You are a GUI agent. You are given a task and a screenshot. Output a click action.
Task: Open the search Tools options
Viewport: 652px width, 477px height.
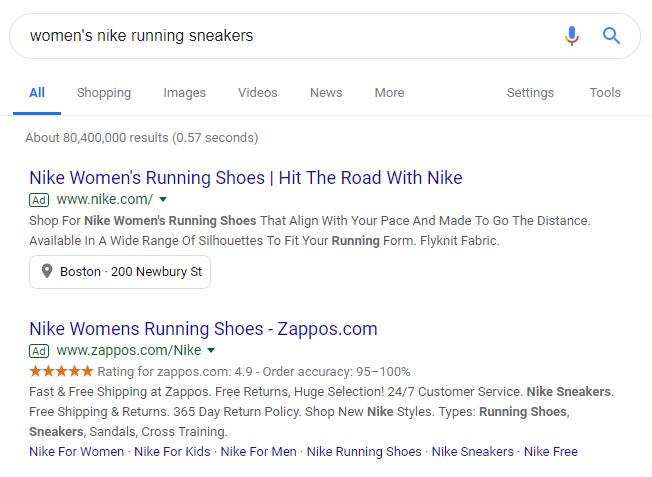tap(605, 93)
